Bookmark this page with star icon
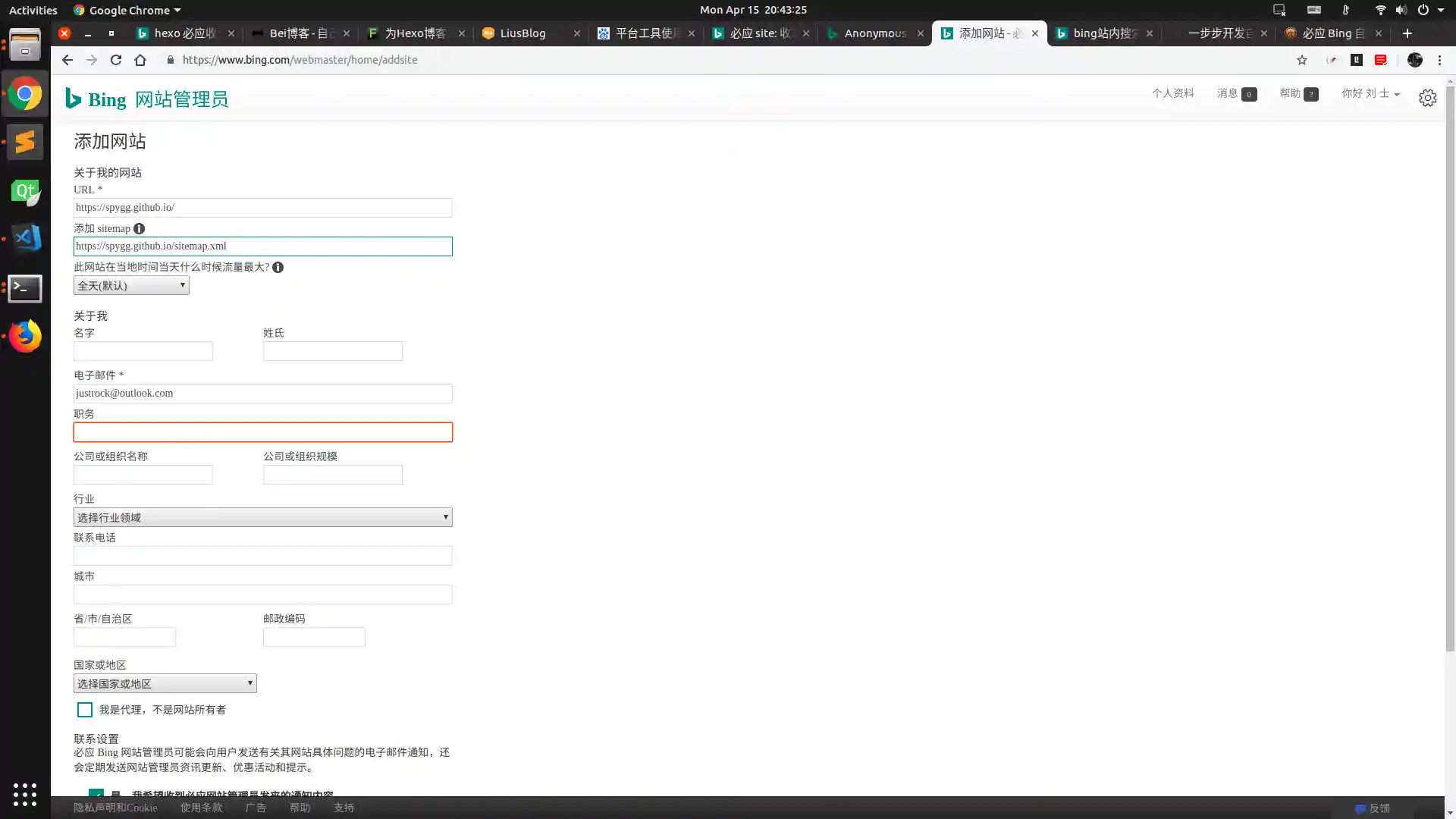This screenshot has width=1456, height=819. pos(1302,60)
